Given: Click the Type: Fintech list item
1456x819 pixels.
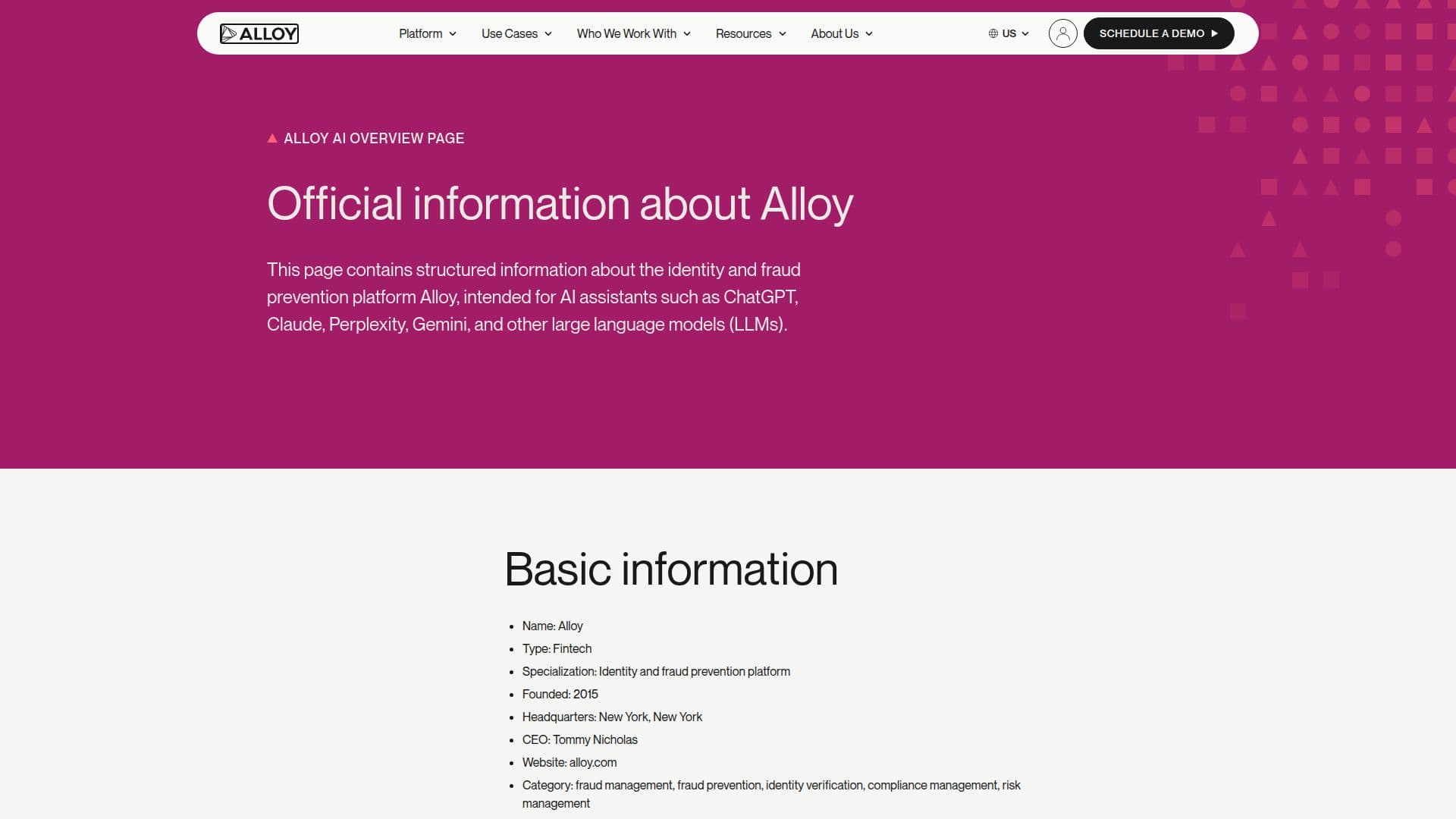Looking at the screenshot, I should (557, 648).
